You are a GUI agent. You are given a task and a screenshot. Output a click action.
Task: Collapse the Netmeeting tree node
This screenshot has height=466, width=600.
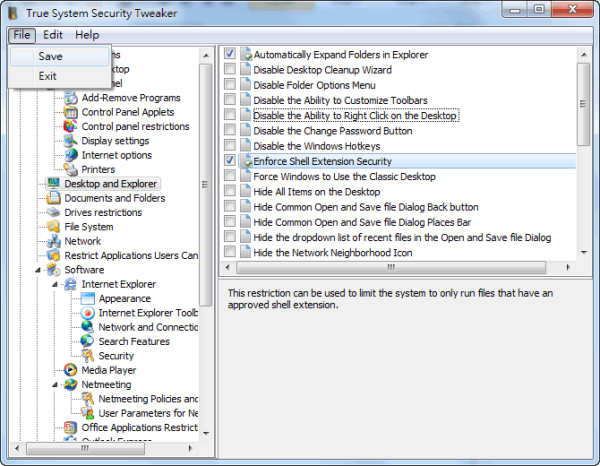pos(56,384)
